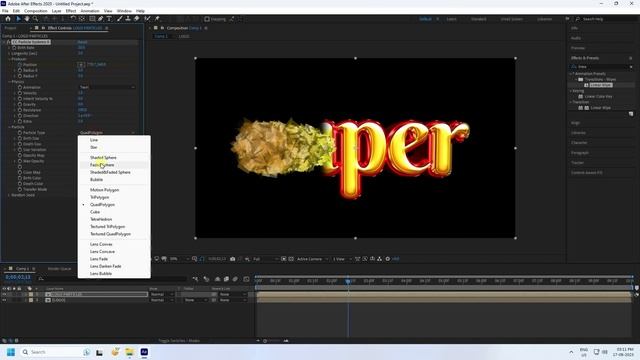The width and height of the screenshot is (640, 360).
Task: Choose Bubble from particle type list
Action: pos(114,180)
